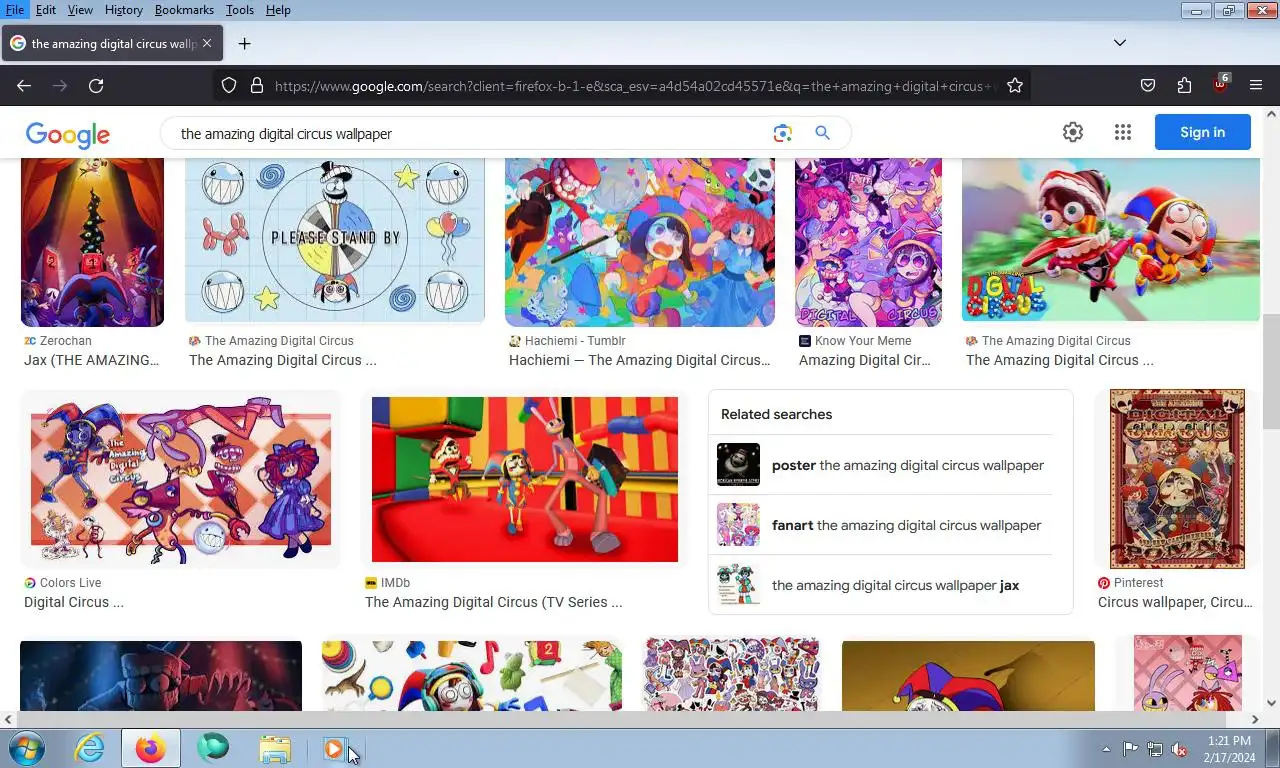The image size is (1280, 768).
Task: Submit search with magnifier icon
Action: point(822,133)
